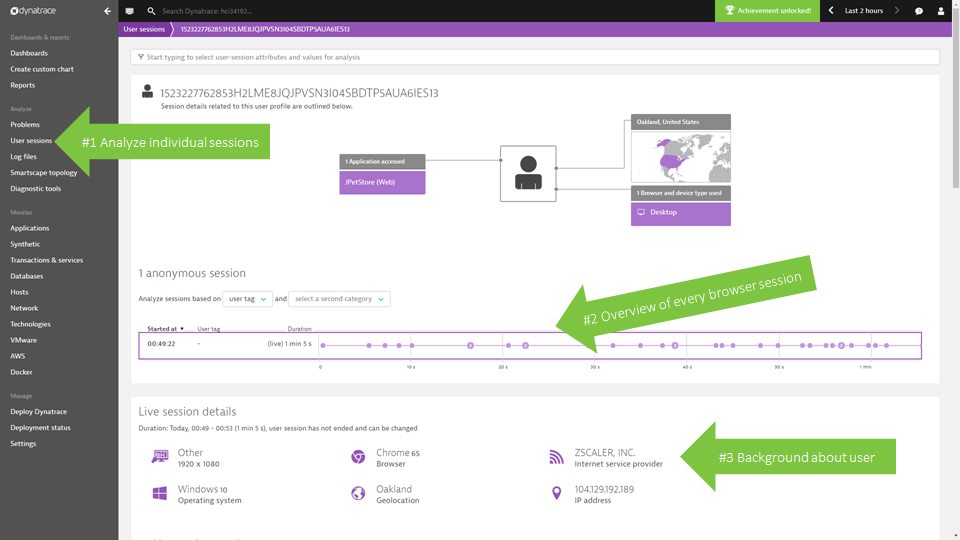Open Log files in sidebar
This screenshot has width=960, height=540.
(x=23, y=157)
